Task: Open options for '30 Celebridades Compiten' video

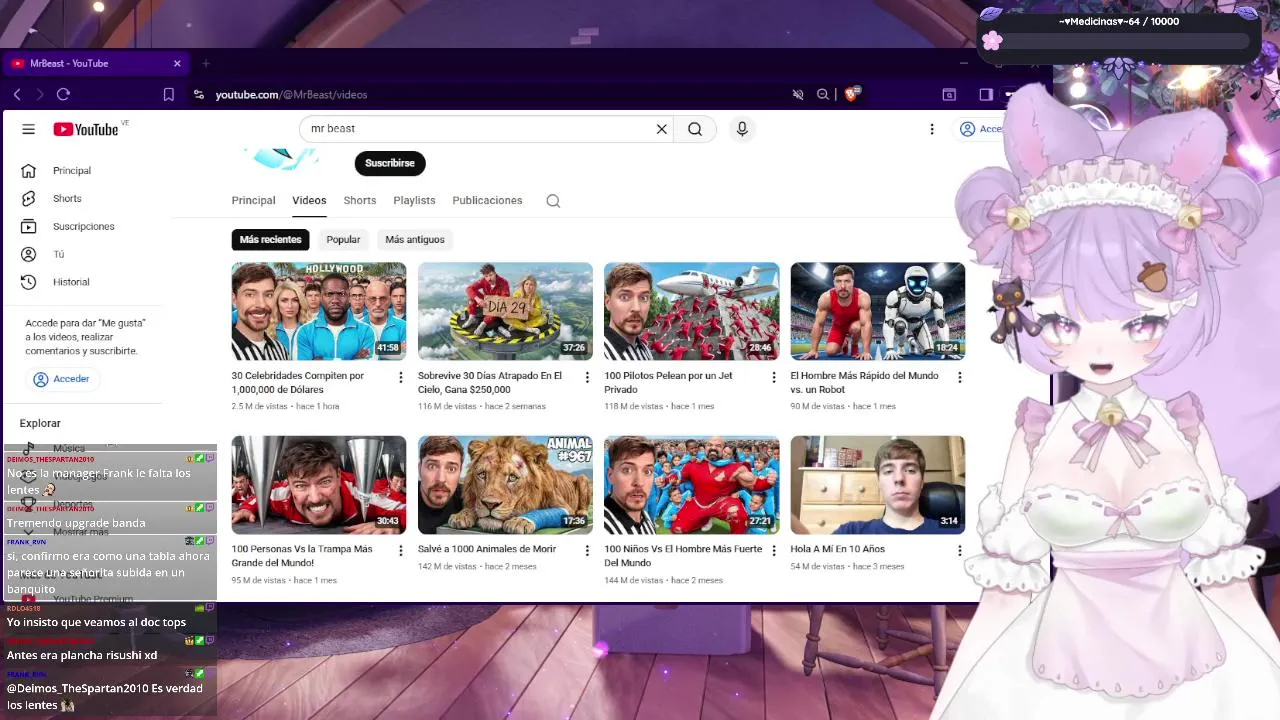Action: click(x=401, y=377)
